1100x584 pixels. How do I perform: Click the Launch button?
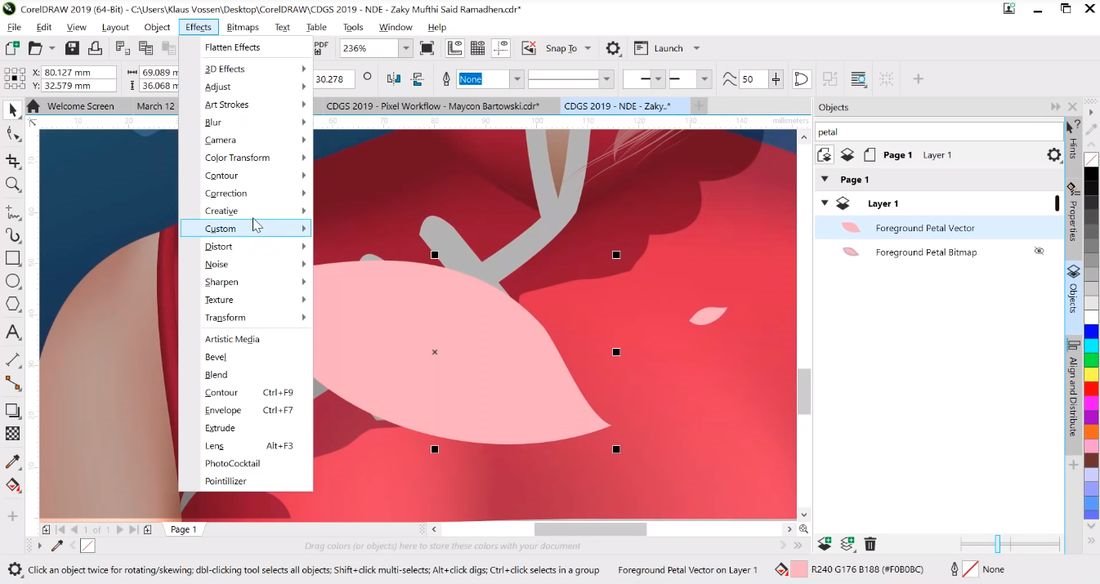pyautogui.click(x=668, y=48)
